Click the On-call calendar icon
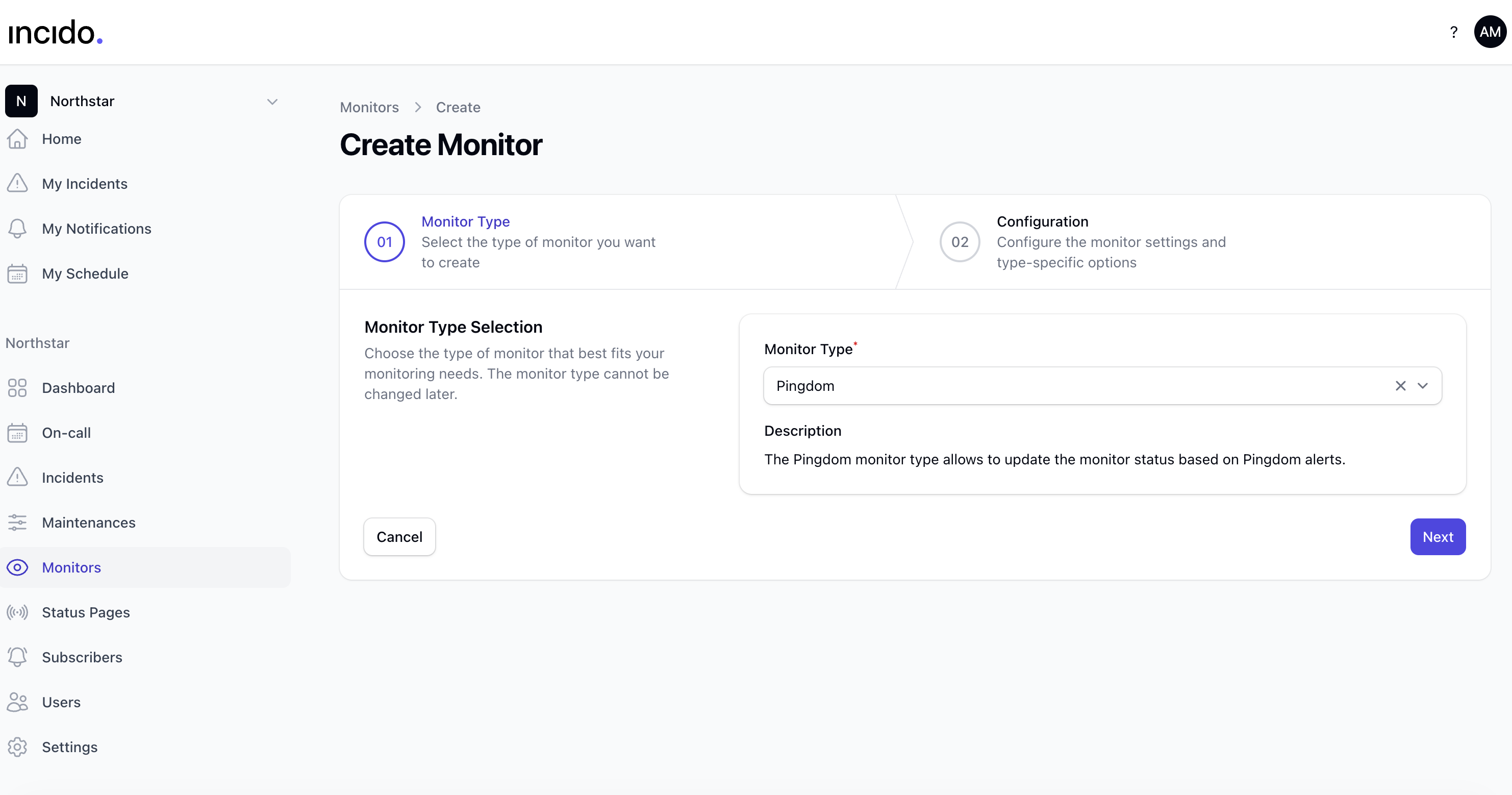 tap(18, 433)
